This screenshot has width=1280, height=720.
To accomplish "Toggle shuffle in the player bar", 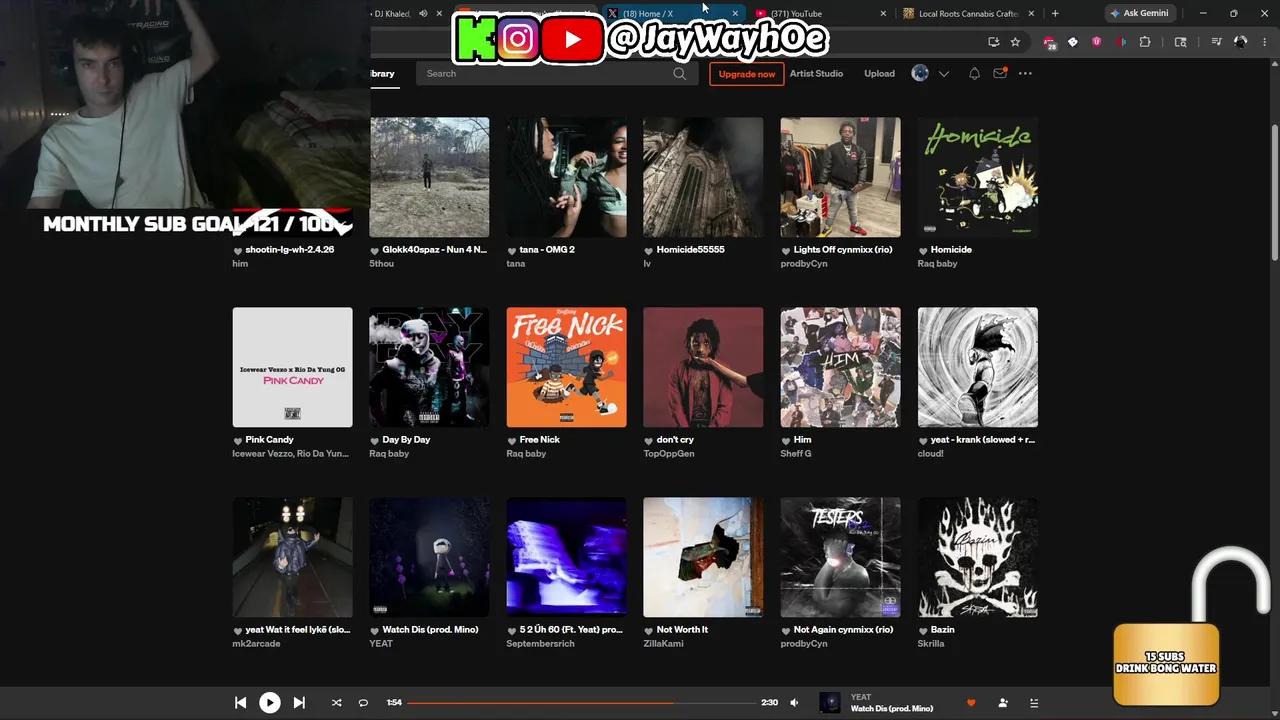I will coord(336,703).
